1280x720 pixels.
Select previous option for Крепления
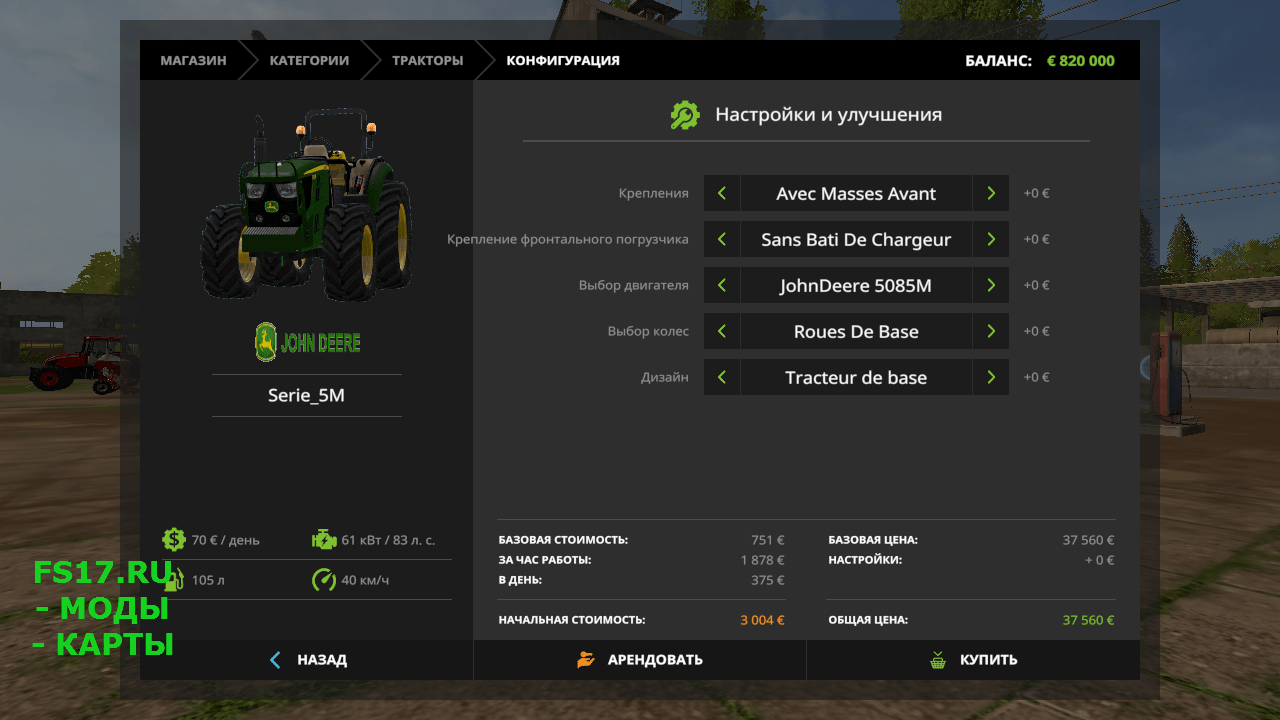click(x=722, y=193)
